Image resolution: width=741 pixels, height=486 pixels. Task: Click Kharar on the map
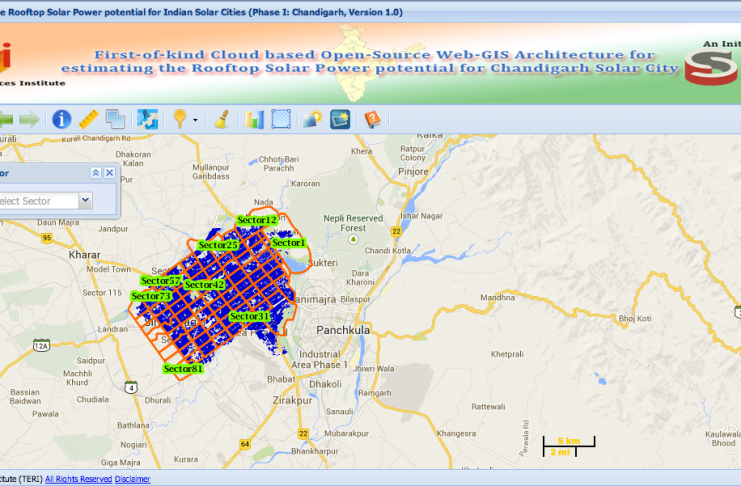85,255
